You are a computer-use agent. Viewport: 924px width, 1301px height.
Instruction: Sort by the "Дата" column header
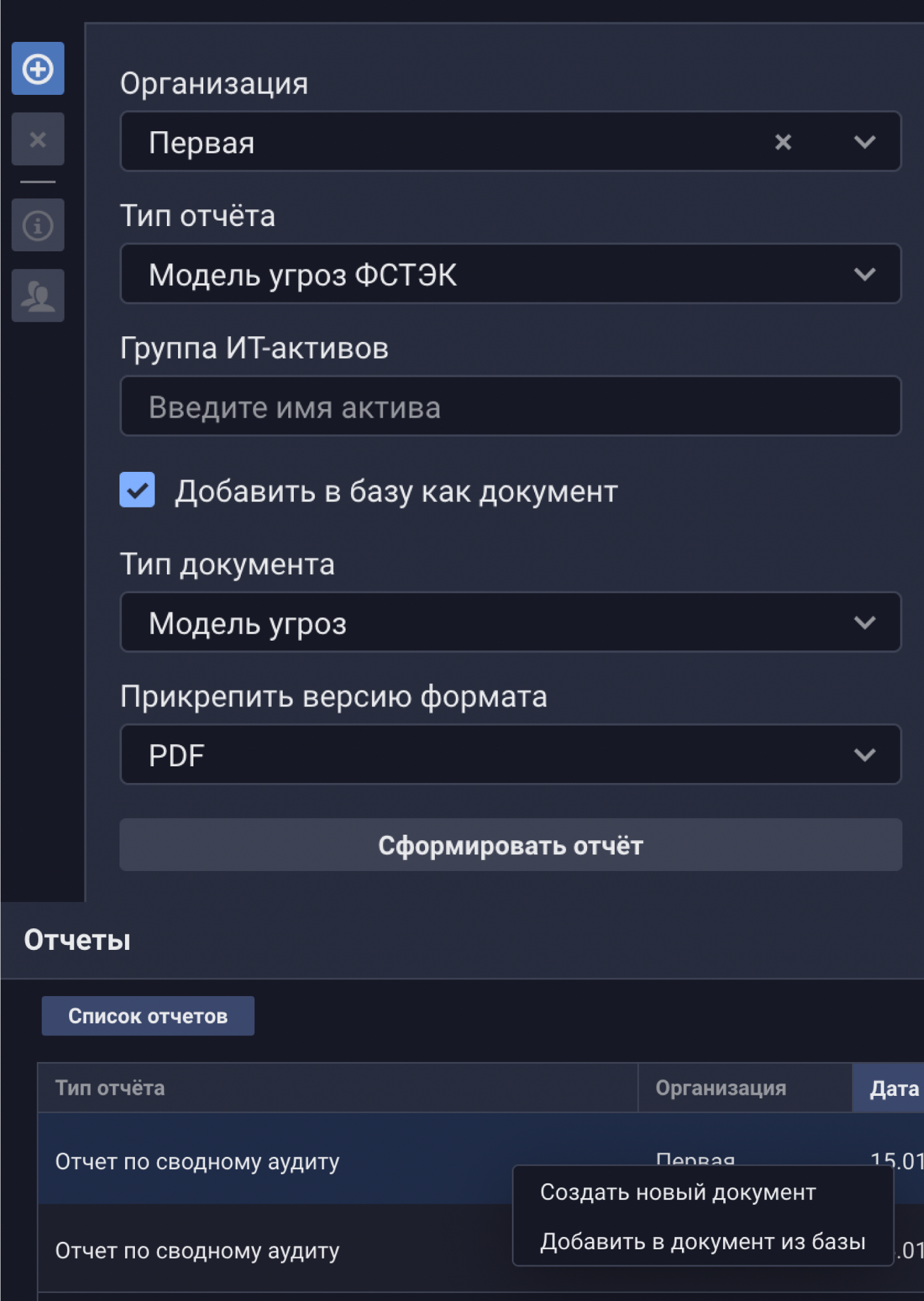(x=893, y=1088)
